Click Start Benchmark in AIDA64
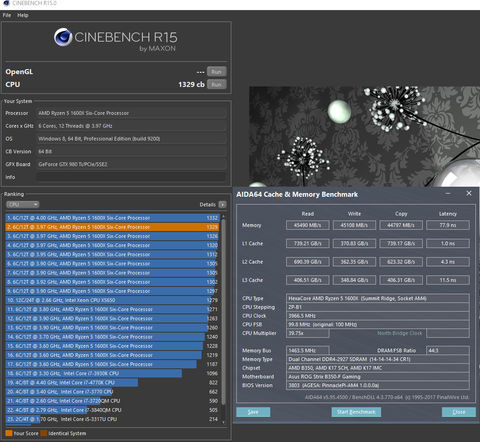Image resolution: width=480 pixels, height=442 pixels. coord(356,412)
